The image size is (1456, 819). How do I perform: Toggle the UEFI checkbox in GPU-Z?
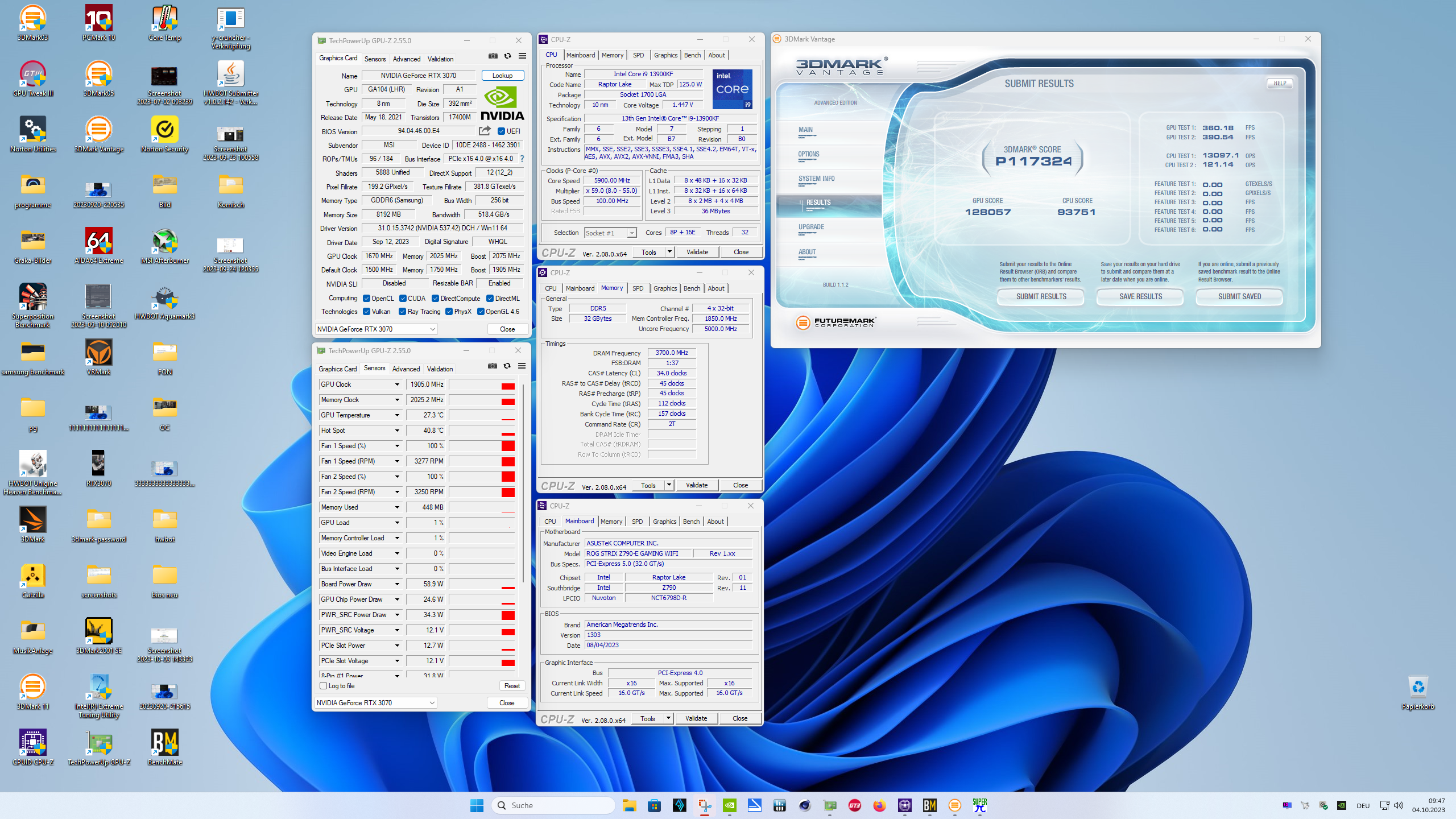pyautogui.click(x=501, y=131)
